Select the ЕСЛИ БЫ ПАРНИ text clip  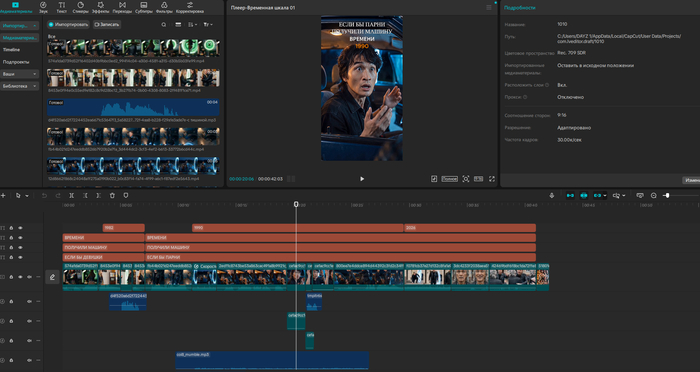[340, 257]
